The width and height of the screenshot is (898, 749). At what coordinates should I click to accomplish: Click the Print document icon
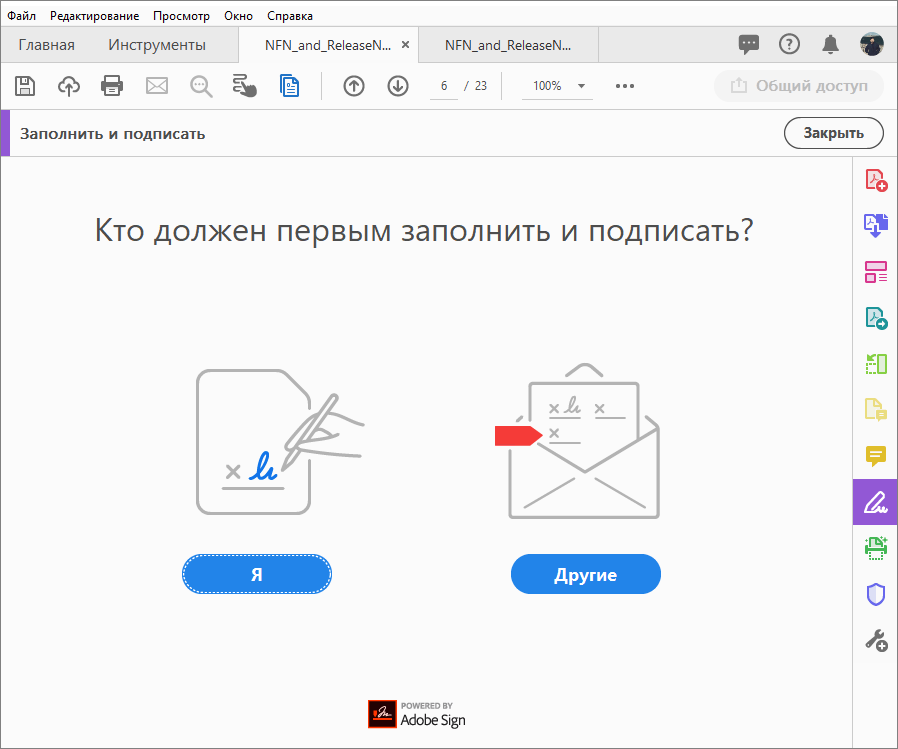[x=112, y=86]
